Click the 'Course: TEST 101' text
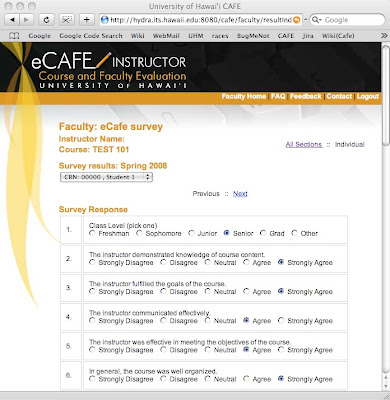The height and width of the screenshot is (400, 390). 94,149
